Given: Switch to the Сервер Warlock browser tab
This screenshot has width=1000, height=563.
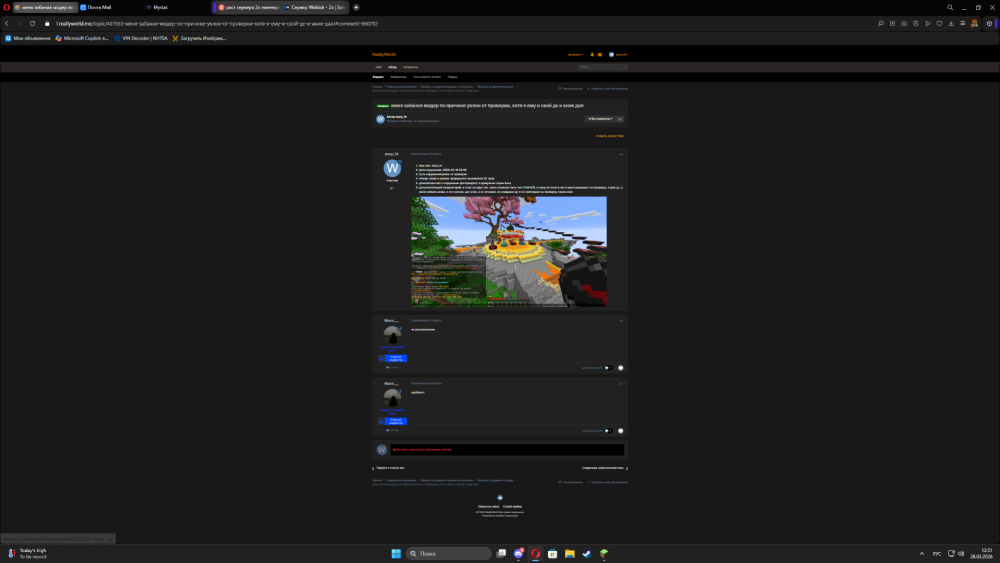Looking at the screenshot, I should (314, 8).
